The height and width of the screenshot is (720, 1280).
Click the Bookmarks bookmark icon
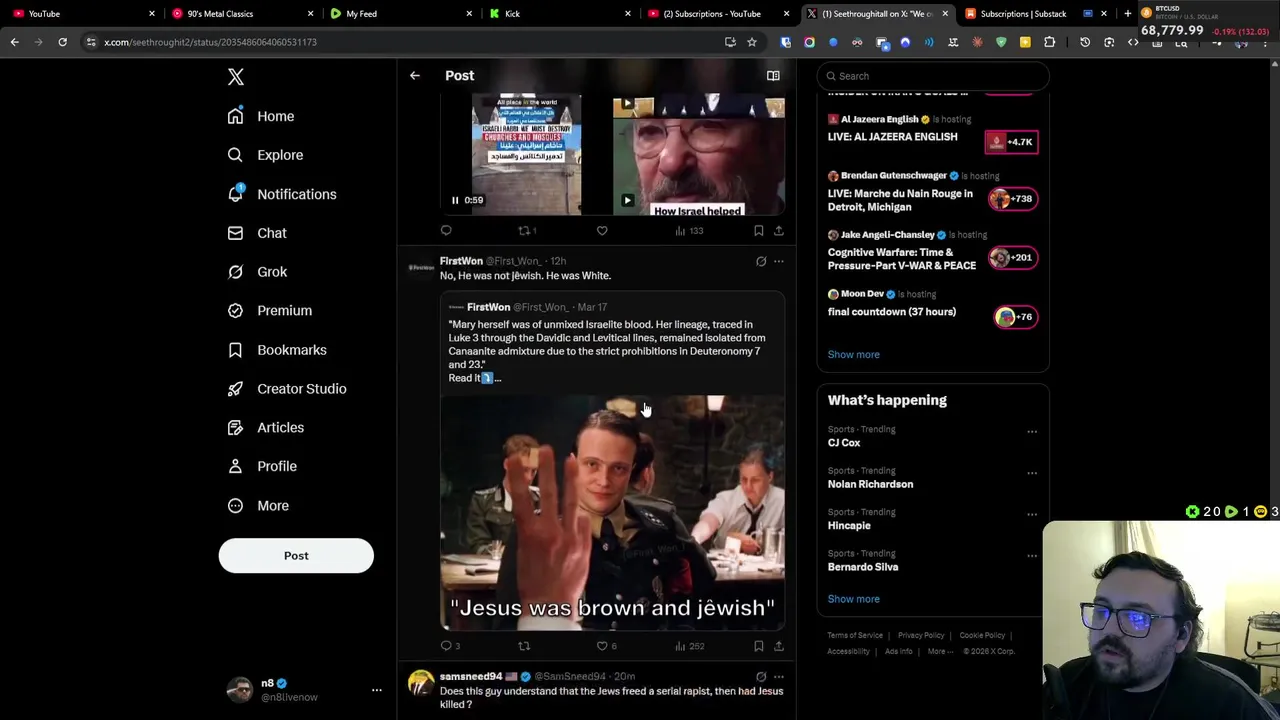click(x=235, y=350)
